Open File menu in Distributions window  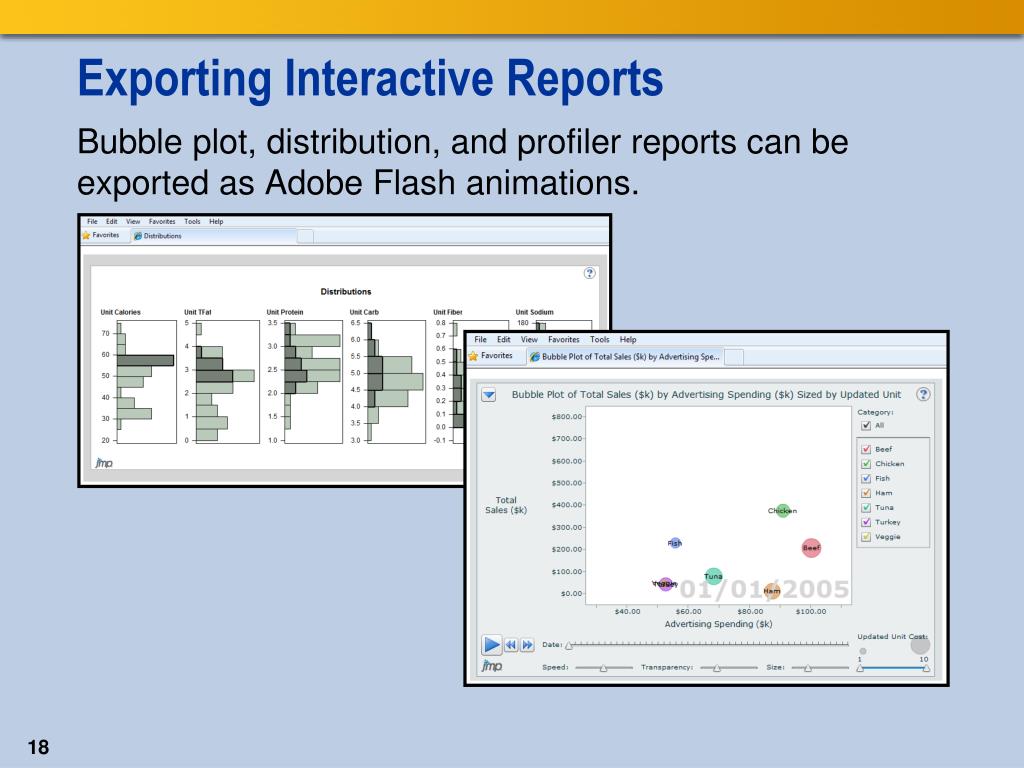pyautogui.click(x=92, y=221)
